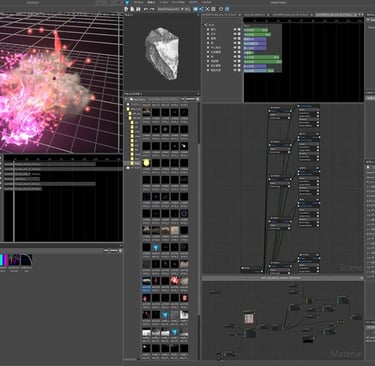
Task: Select the rainbow gradient thumbnail at lower left
Action: 3,260
